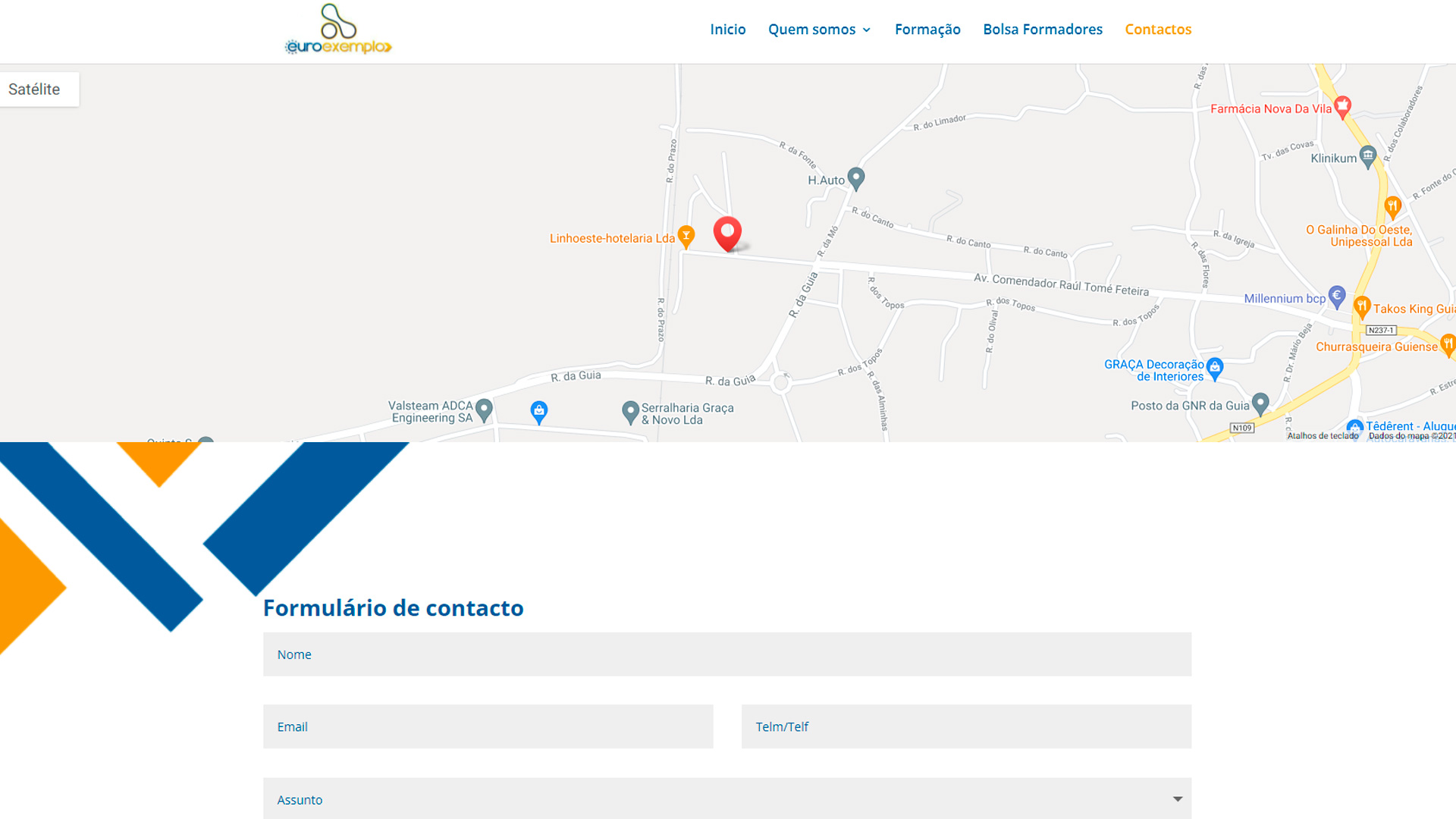Click the Farmácia Nova Da Vila pin
This screenshot has width=1456, height=819.
[x=1342, y=107]
